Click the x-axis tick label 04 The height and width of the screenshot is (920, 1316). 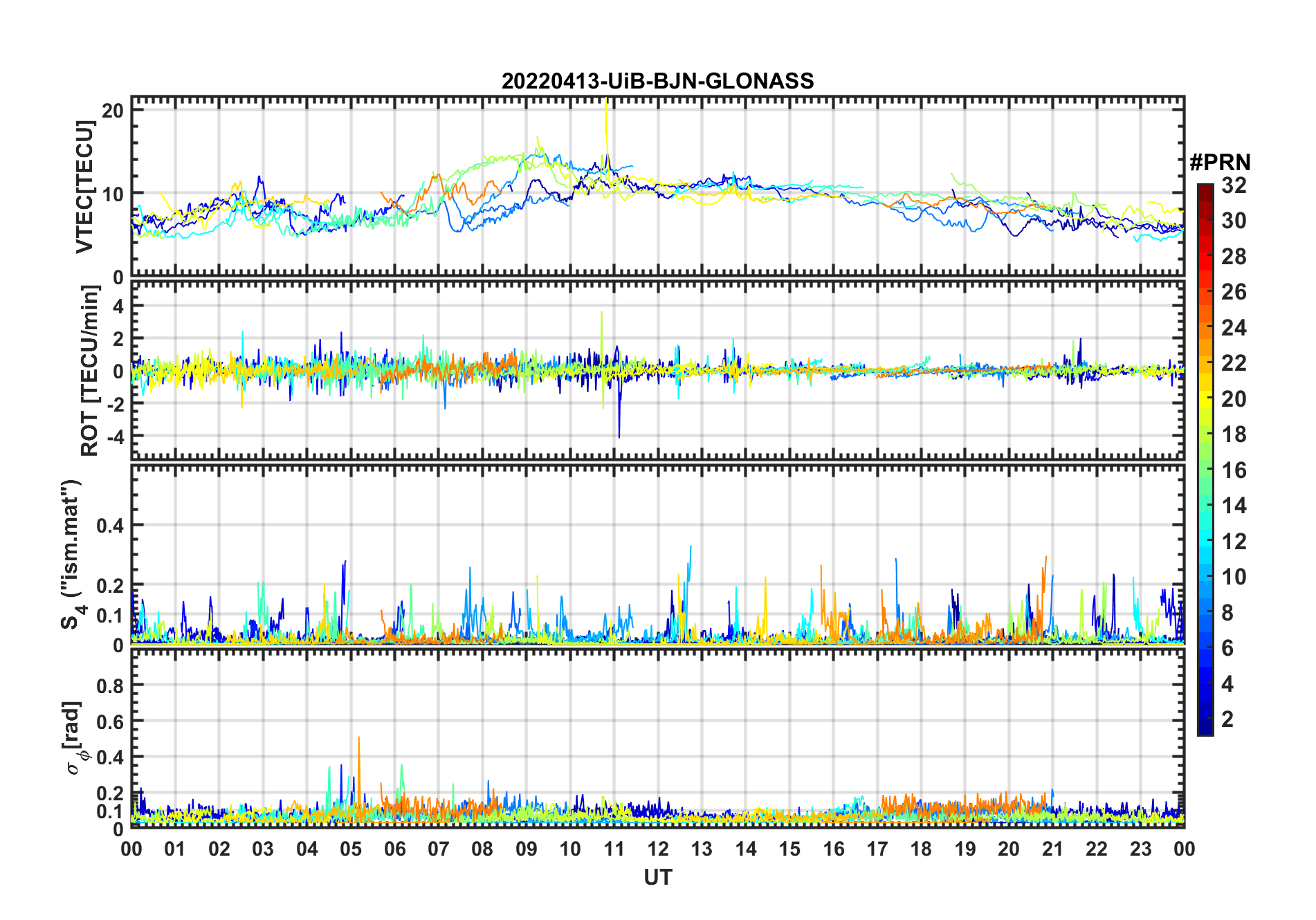(307, 849)
